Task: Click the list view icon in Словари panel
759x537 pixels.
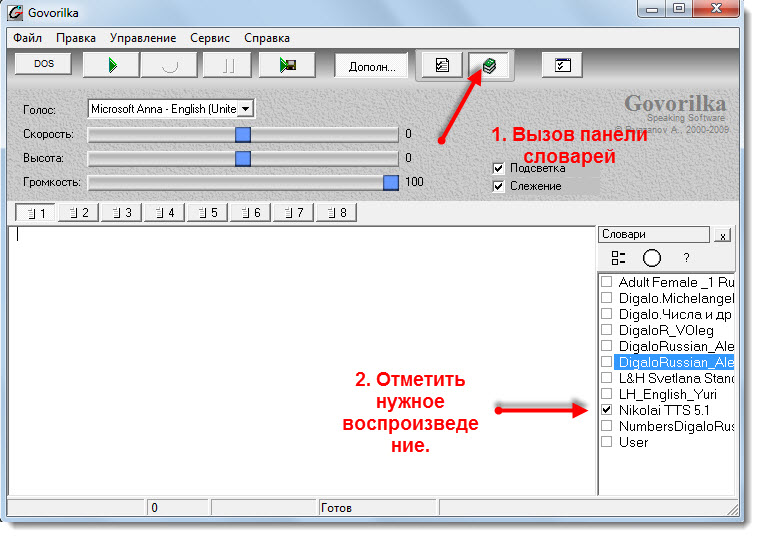Action: (x=618, y=258)
